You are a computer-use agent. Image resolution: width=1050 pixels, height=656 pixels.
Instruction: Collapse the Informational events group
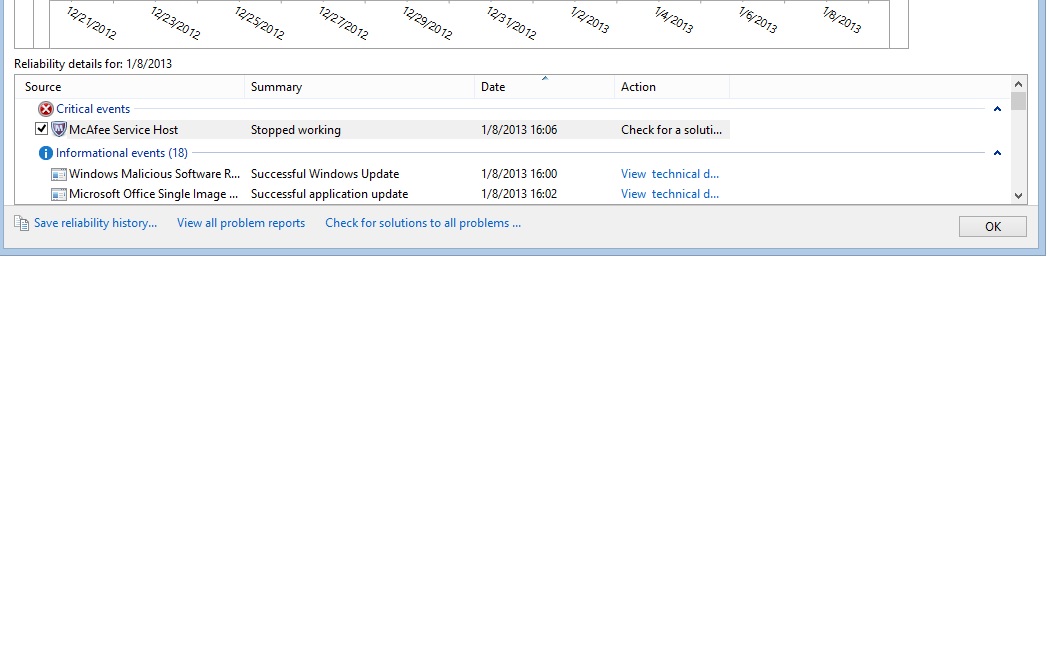(x=997, y=153)
